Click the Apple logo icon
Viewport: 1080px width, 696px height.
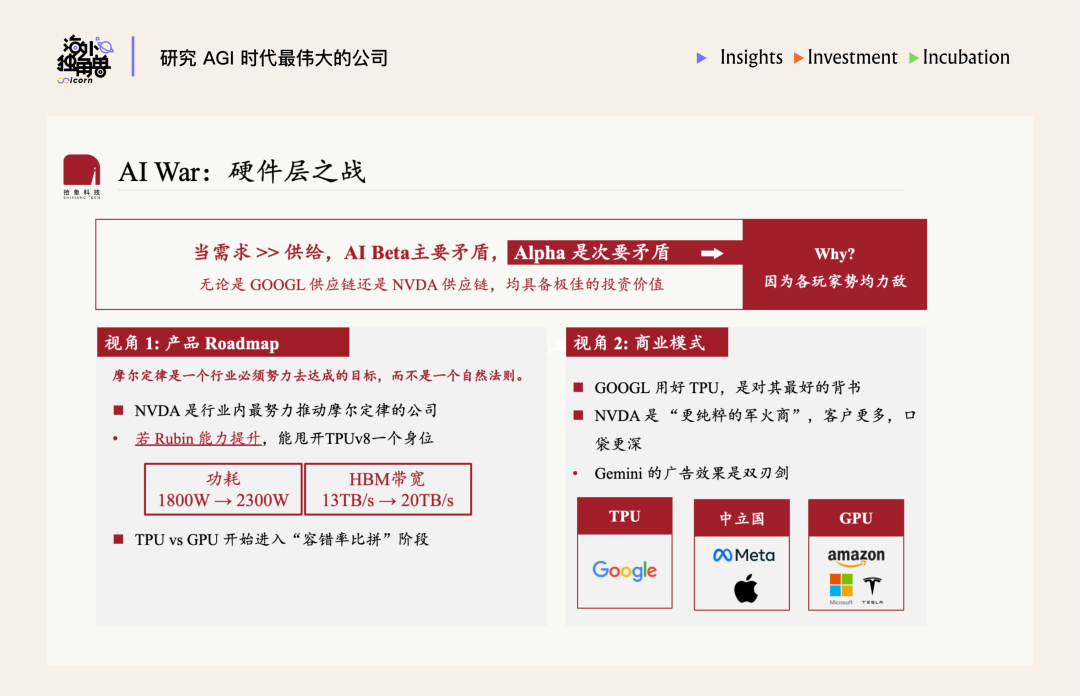click(745, 589)
